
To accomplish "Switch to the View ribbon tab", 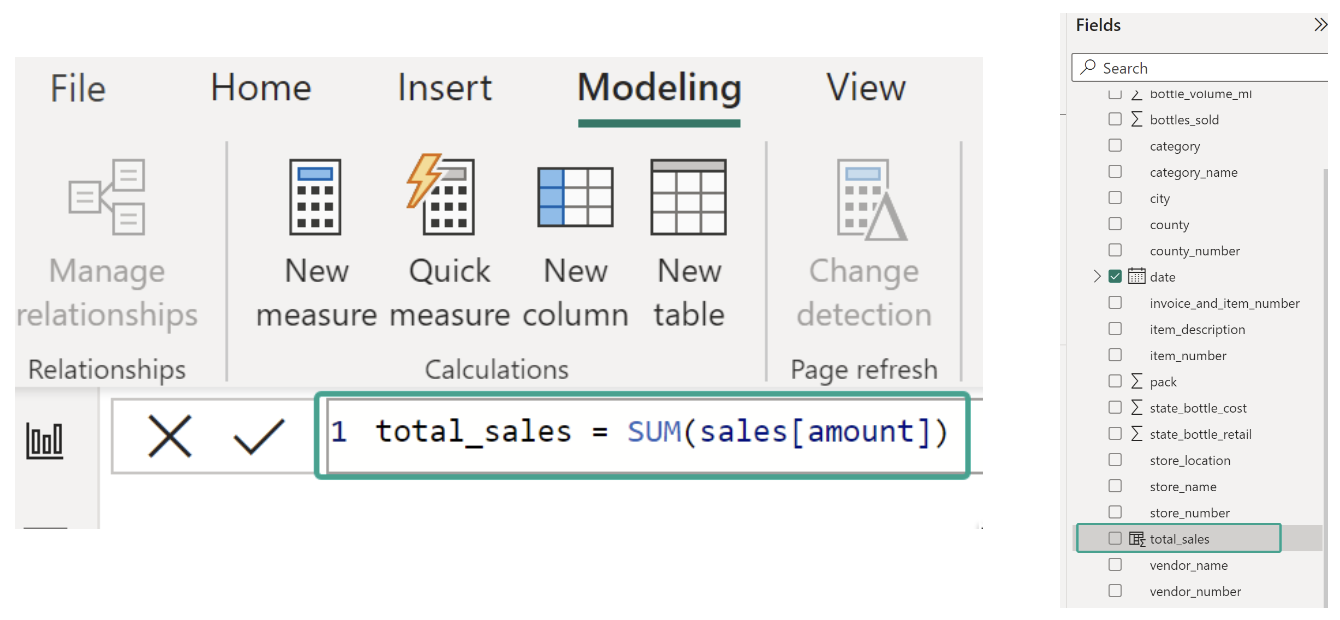I will (x=864, y=88).
